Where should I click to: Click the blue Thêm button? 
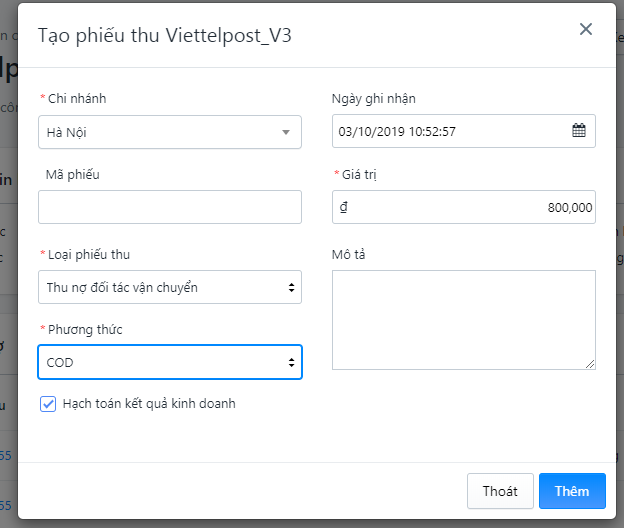pyautogui.click(x=572, y=491)
